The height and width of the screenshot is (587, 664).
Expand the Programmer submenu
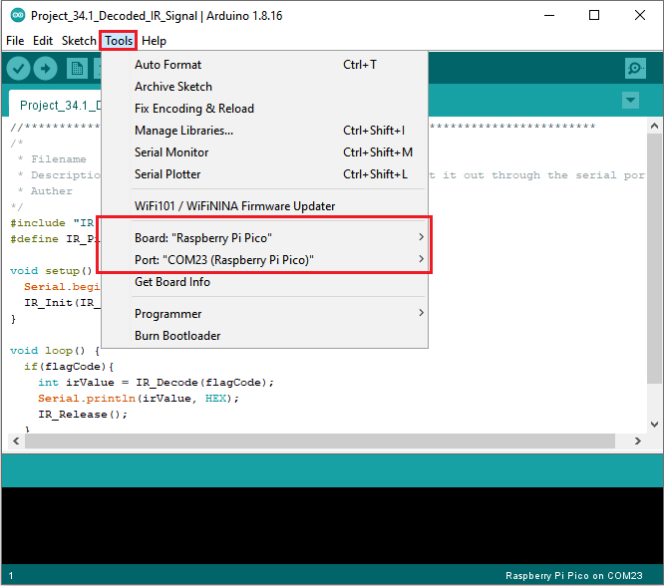tap(265, 314)
